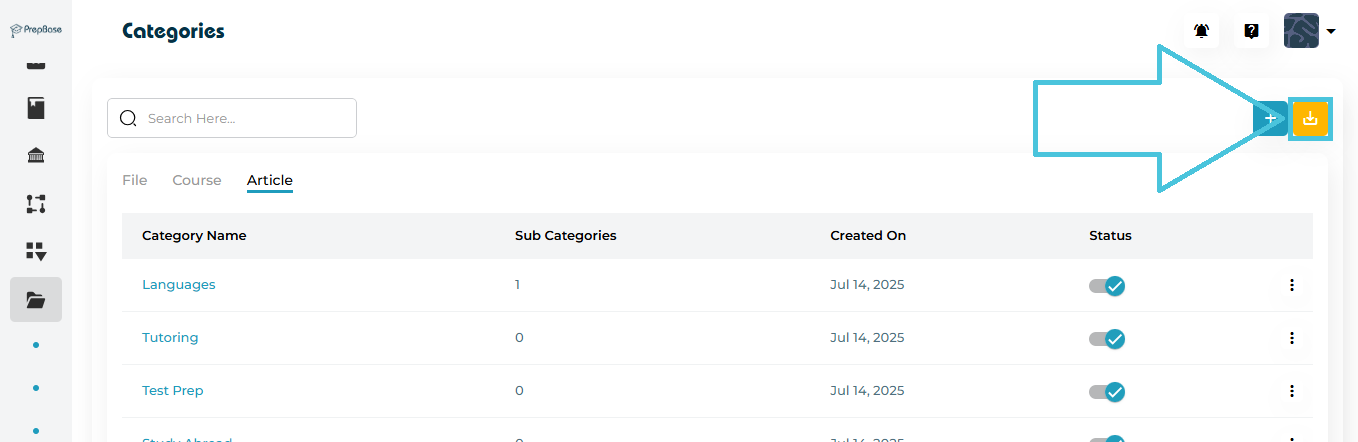1358x442 pixels.
Task: Click the grid-with-arrow sidebar icon
Action: coord(36,251)
